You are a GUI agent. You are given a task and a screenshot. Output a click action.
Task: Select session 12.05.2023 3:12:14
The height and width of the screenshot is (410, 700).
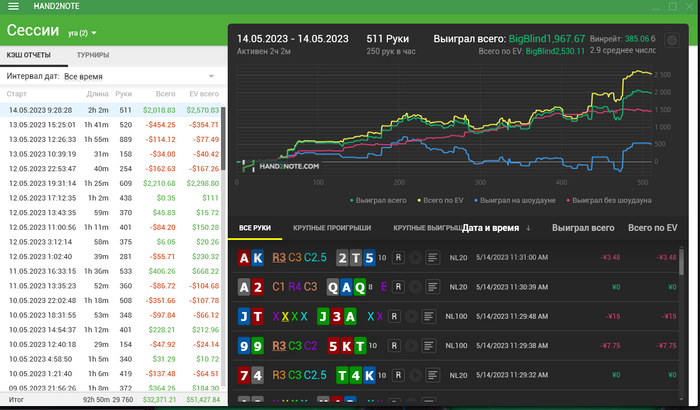tap(111, 242)
